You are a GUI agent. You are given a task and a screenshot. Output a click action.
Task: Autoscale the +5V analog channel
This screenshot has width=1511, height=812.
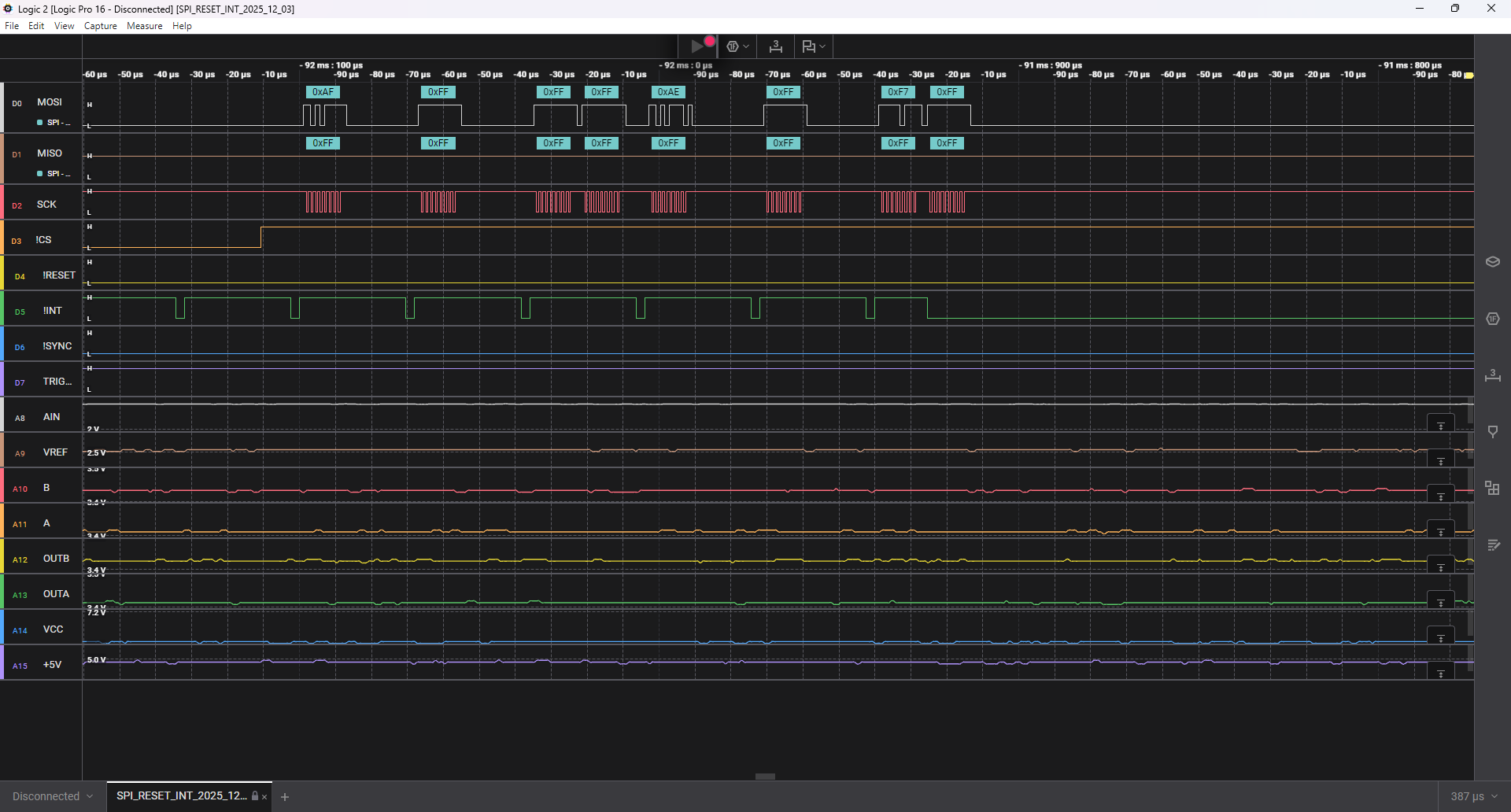1441,673
